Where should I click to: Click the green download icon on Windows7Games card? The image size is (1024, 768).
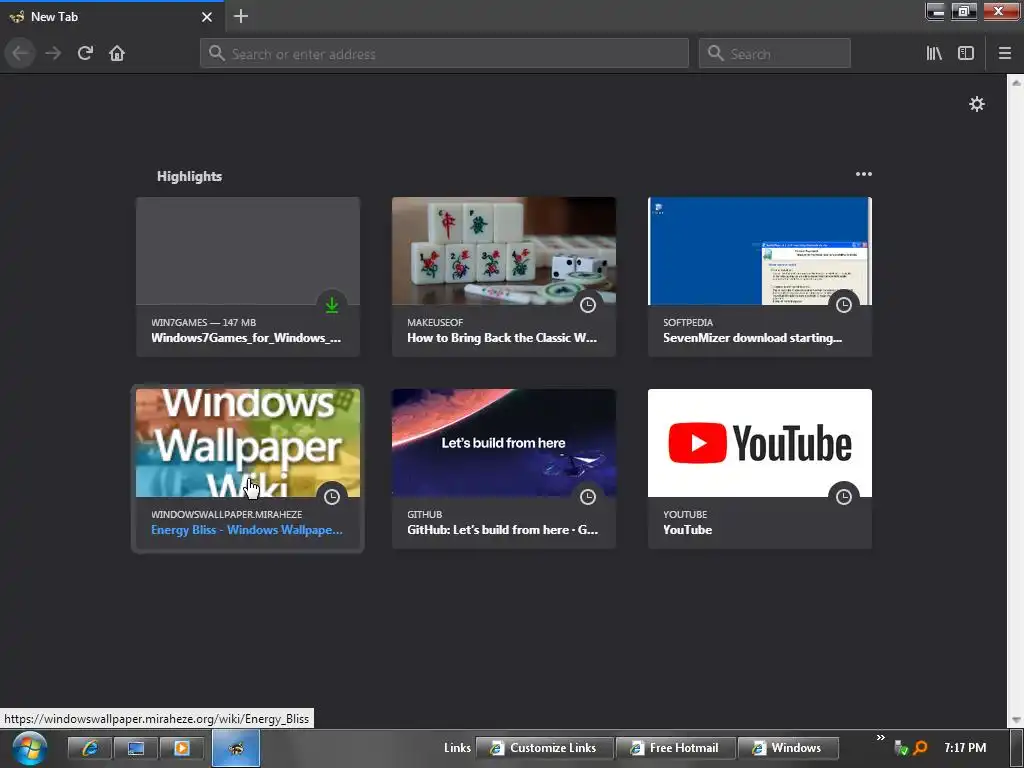(332, 305)
